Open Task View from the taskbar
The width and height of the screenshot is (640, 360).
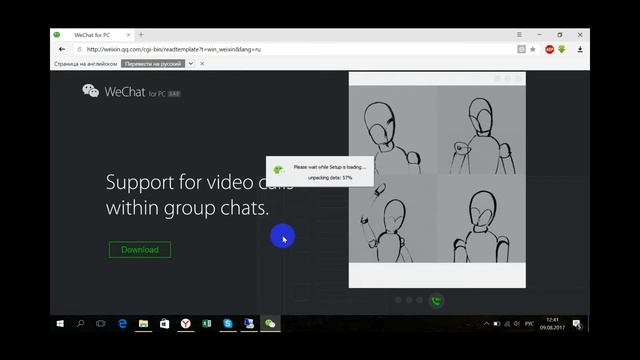(100, 324)
